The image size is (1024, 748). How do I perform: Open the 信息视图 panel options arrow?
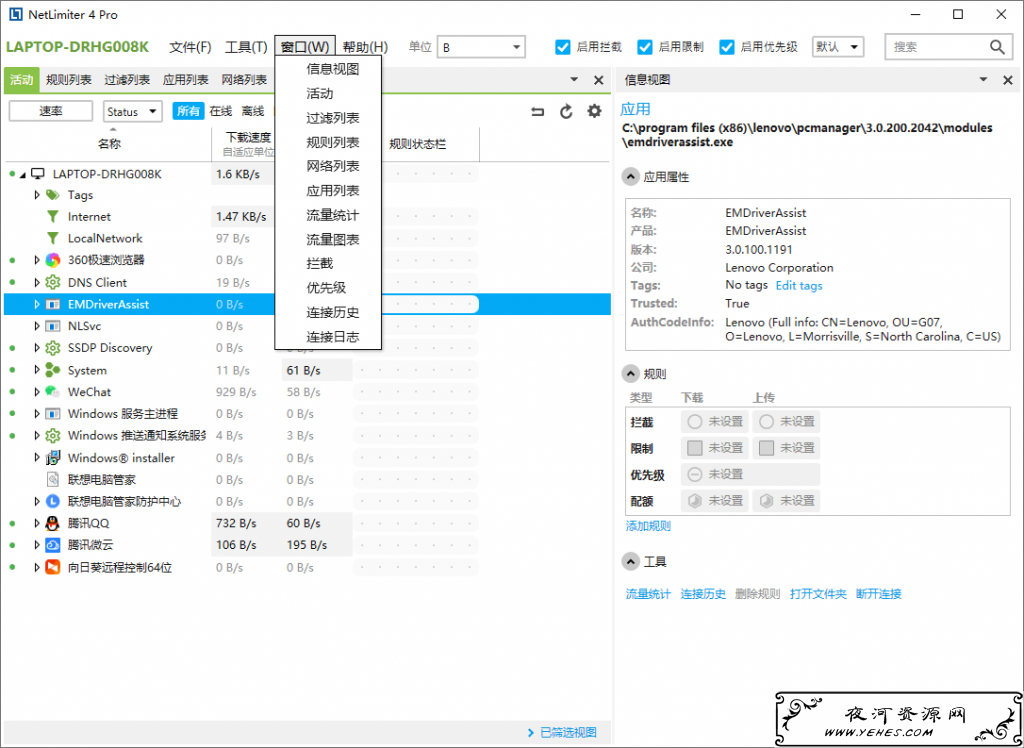(983, 80)
